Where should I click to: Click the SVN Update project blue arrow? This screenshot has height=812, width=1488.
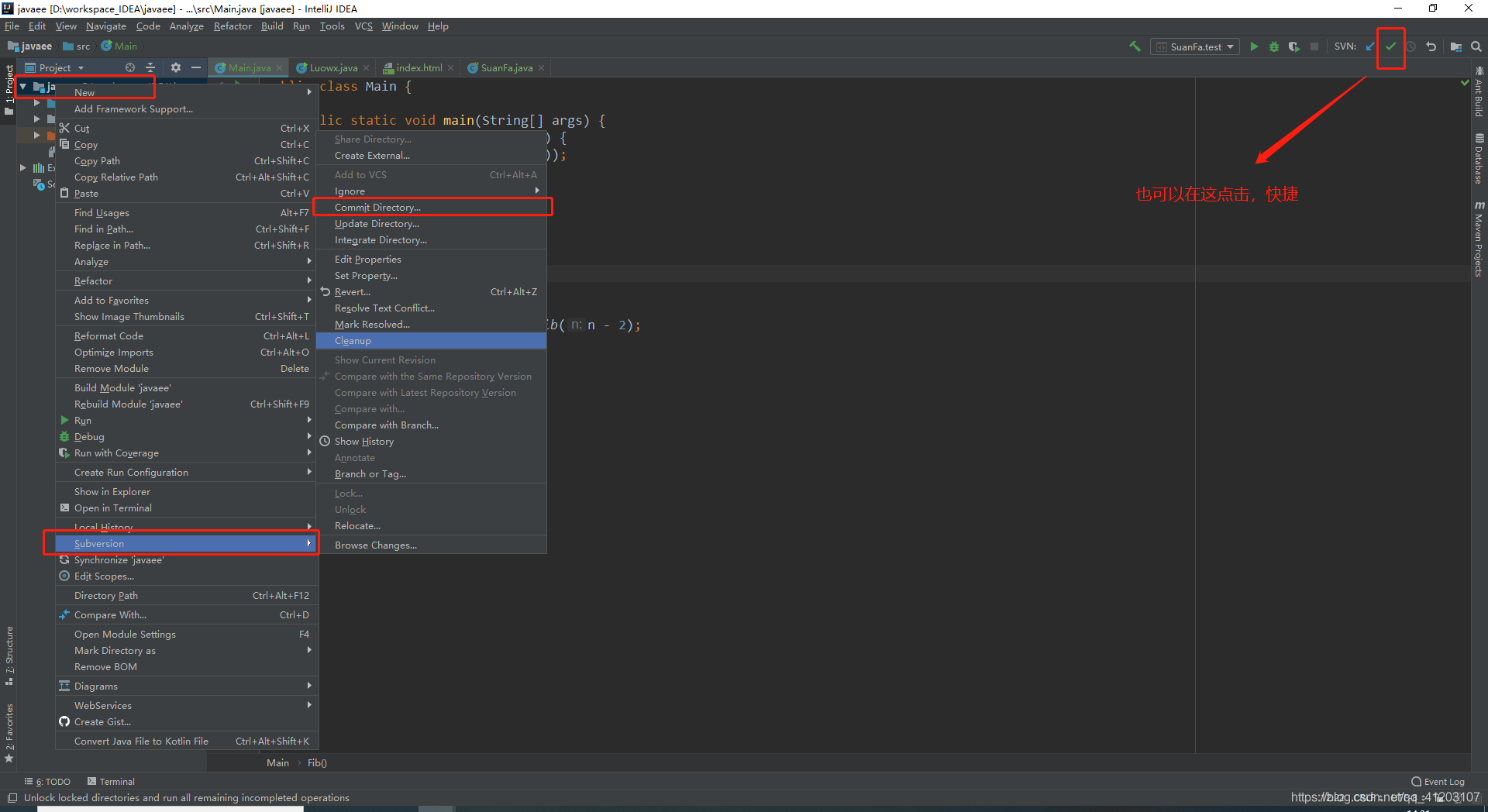click(1370, 46)
